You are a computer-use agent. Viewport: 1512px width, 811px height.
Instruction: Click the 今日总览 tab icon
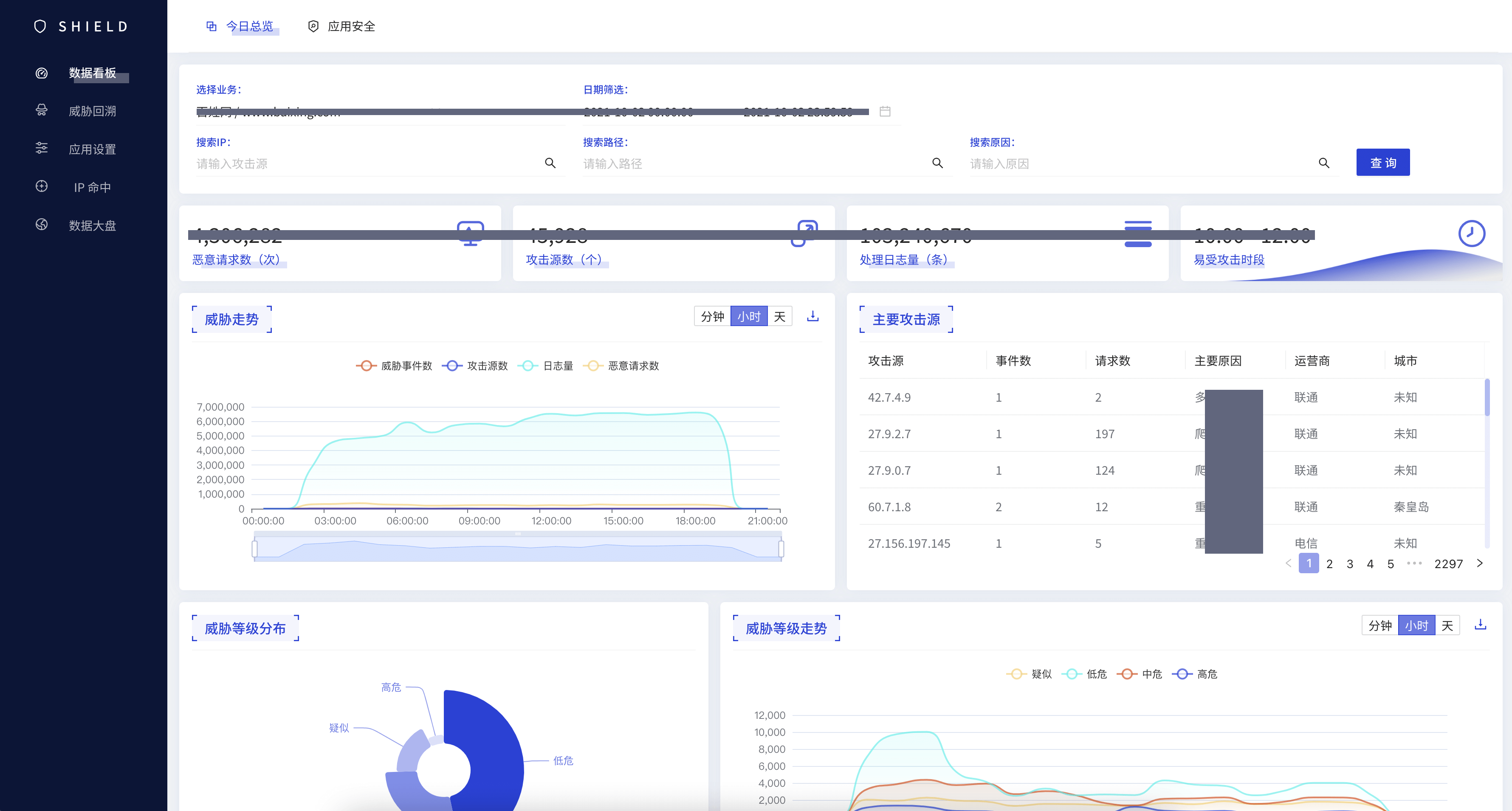[x=212, y=26]
